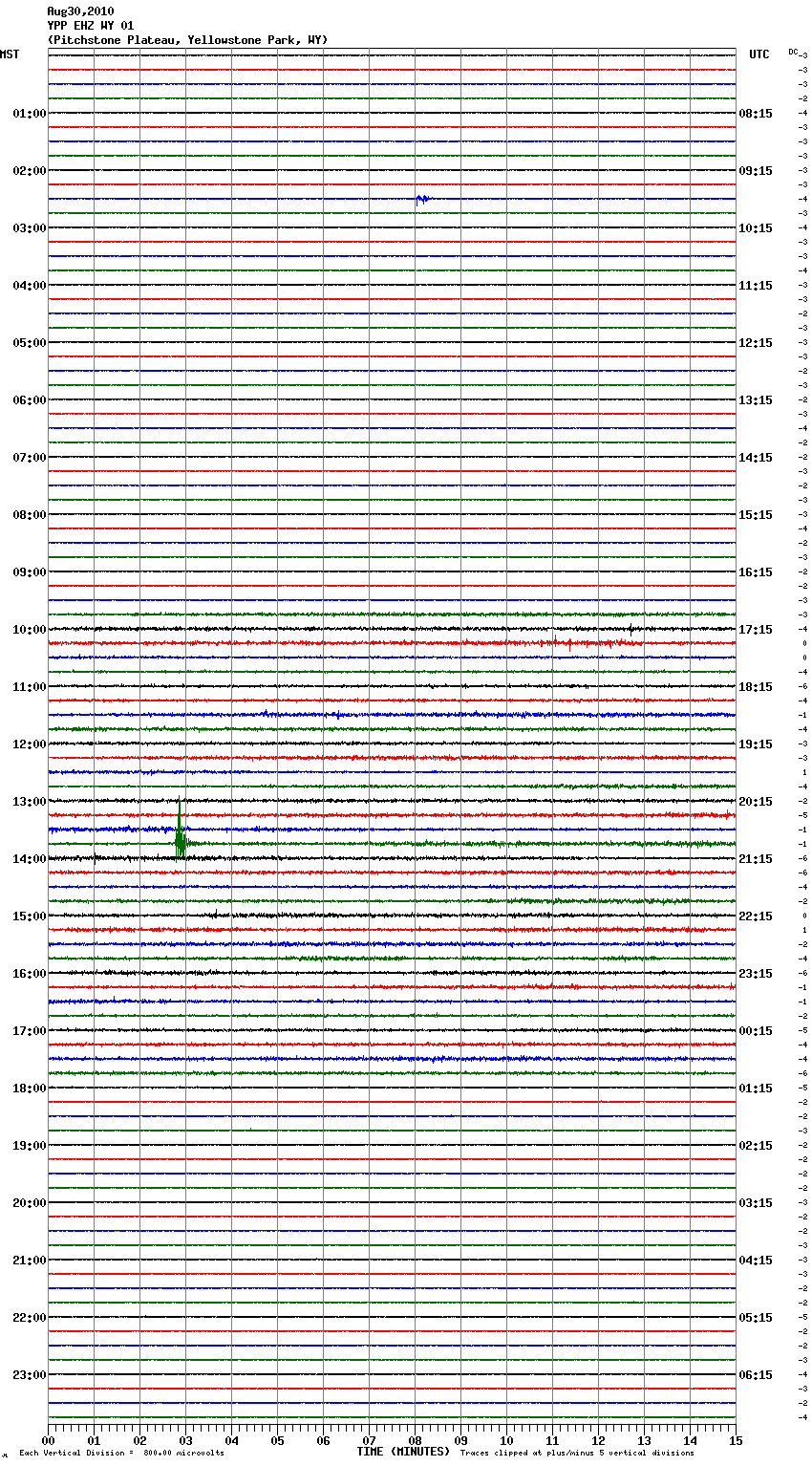Click the 12:15 UTC time label

point(756,343)
